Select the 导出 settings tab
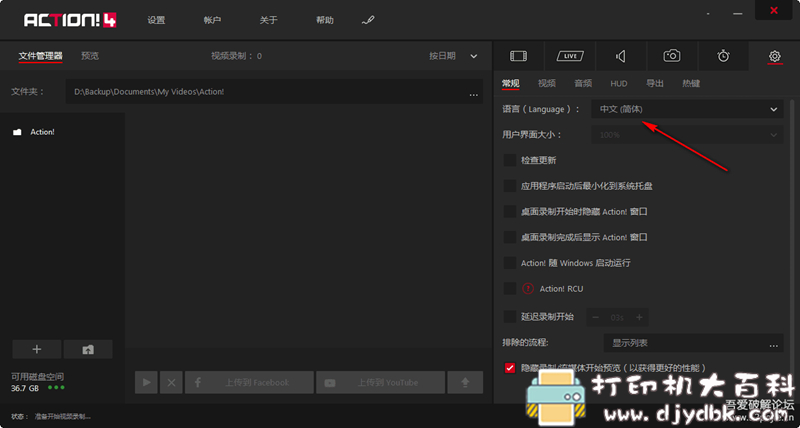Viewport: 800px width, 428px height. tap(655, 84)
